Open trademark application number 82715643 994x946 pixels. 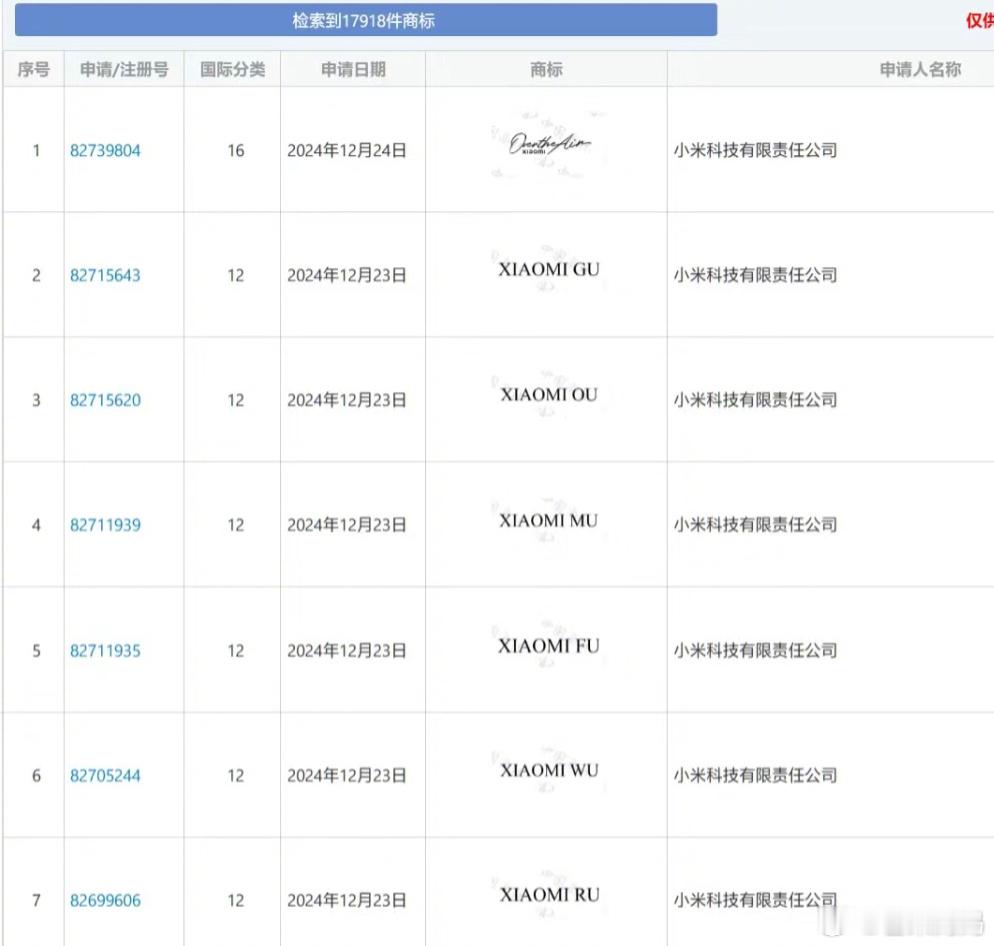(106, 275)
